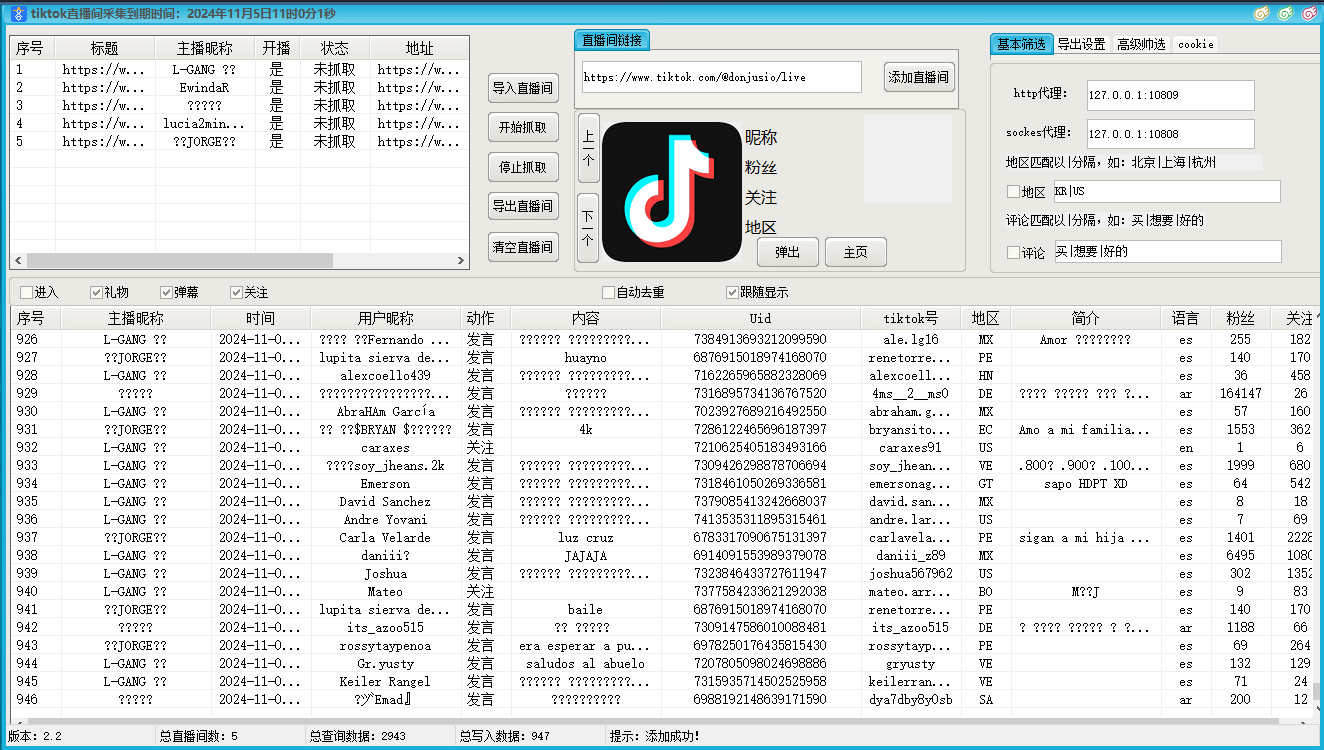The height and width of the screenshot is (750, 1324).
Task: Open the 导出设置 tab
Action: pyautogui.click(x=1081, y=44)
